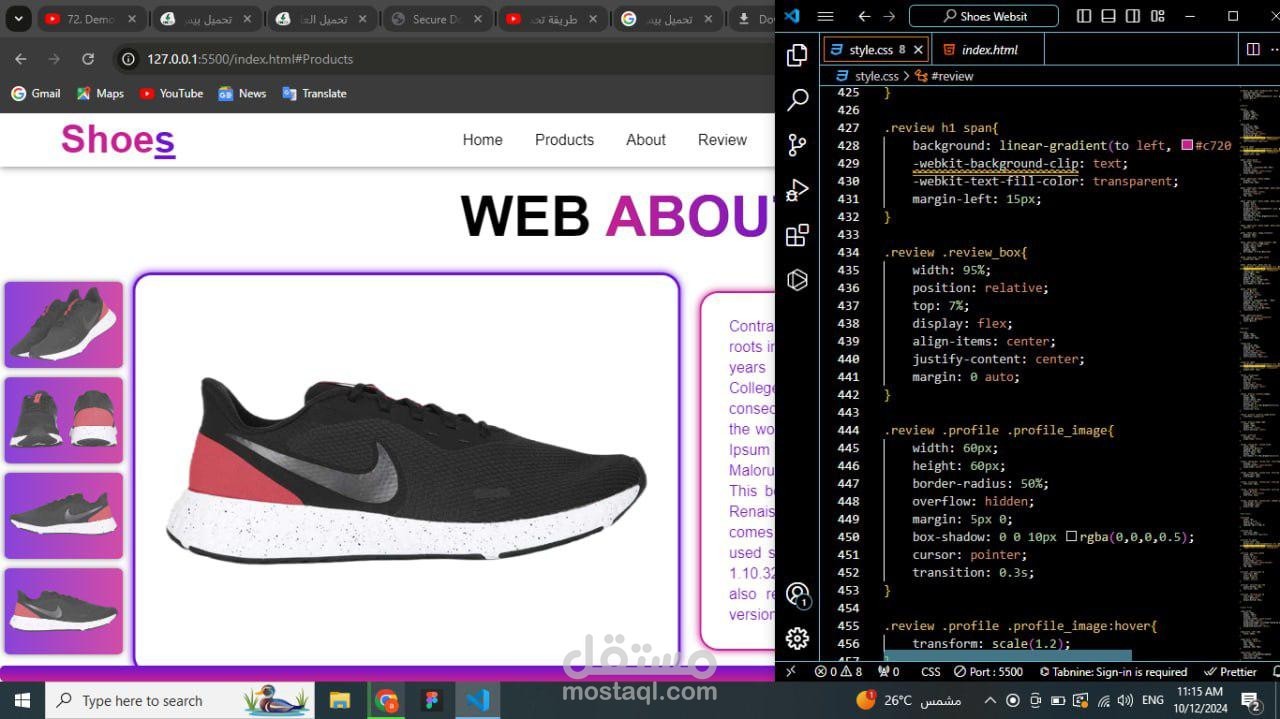Open the Explorer view in VS Code

point(797,55)
